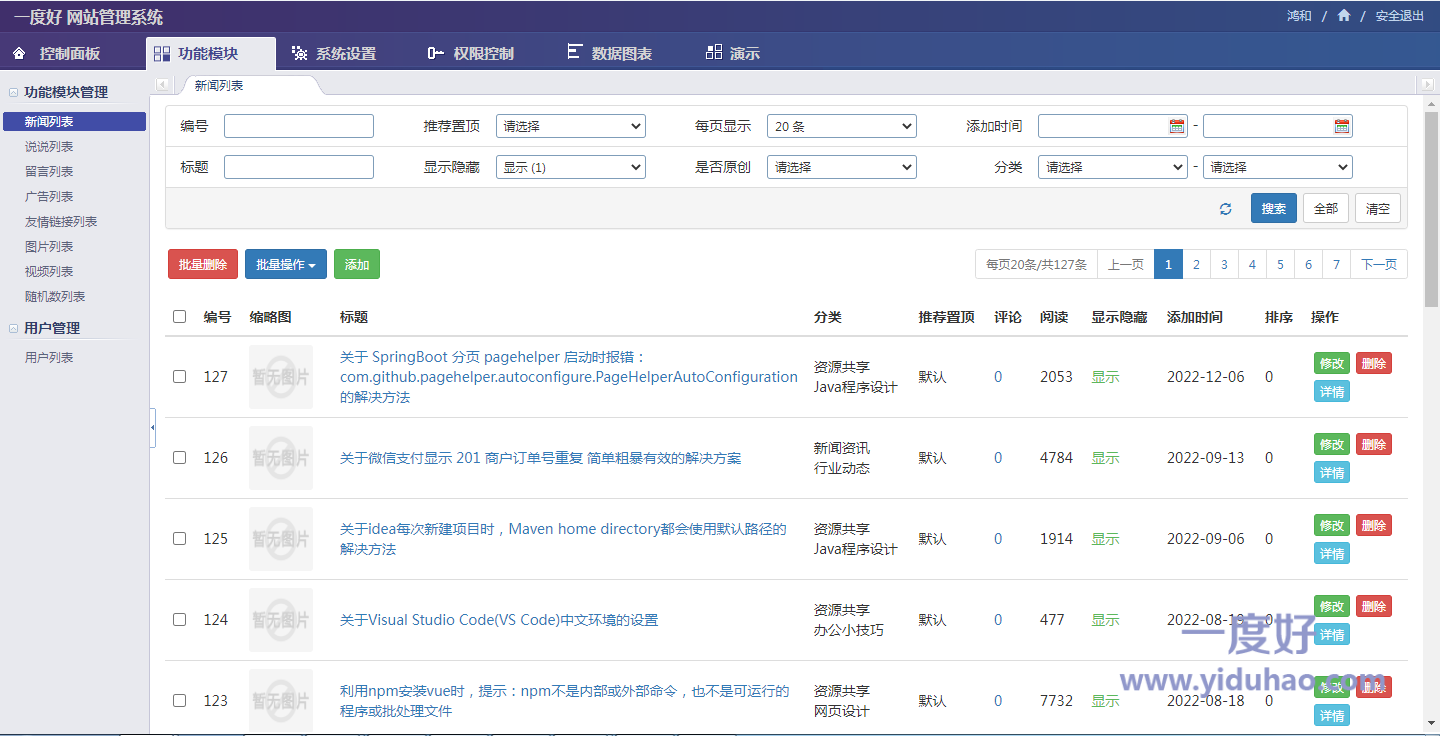Image resolution: width=1440 pixels, height=736 pixels.
Task: Check the checkbox for row 126
Action: [180, 458]
